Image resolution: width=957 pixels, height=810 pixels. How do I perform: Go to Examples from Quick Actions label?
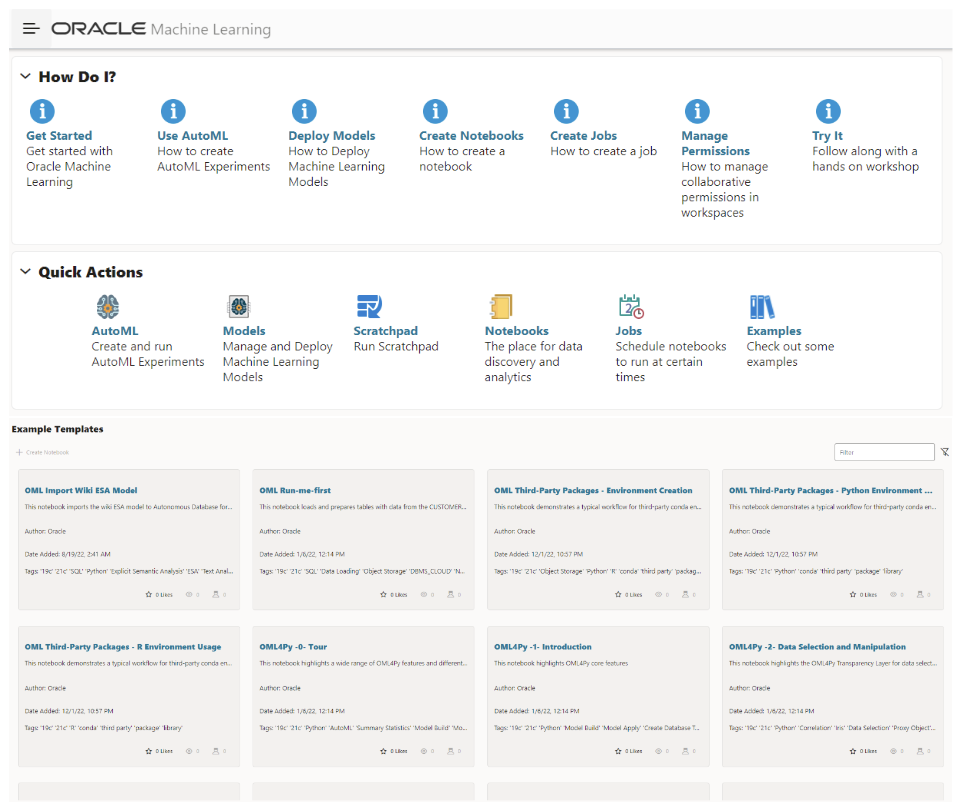[774, 331]
